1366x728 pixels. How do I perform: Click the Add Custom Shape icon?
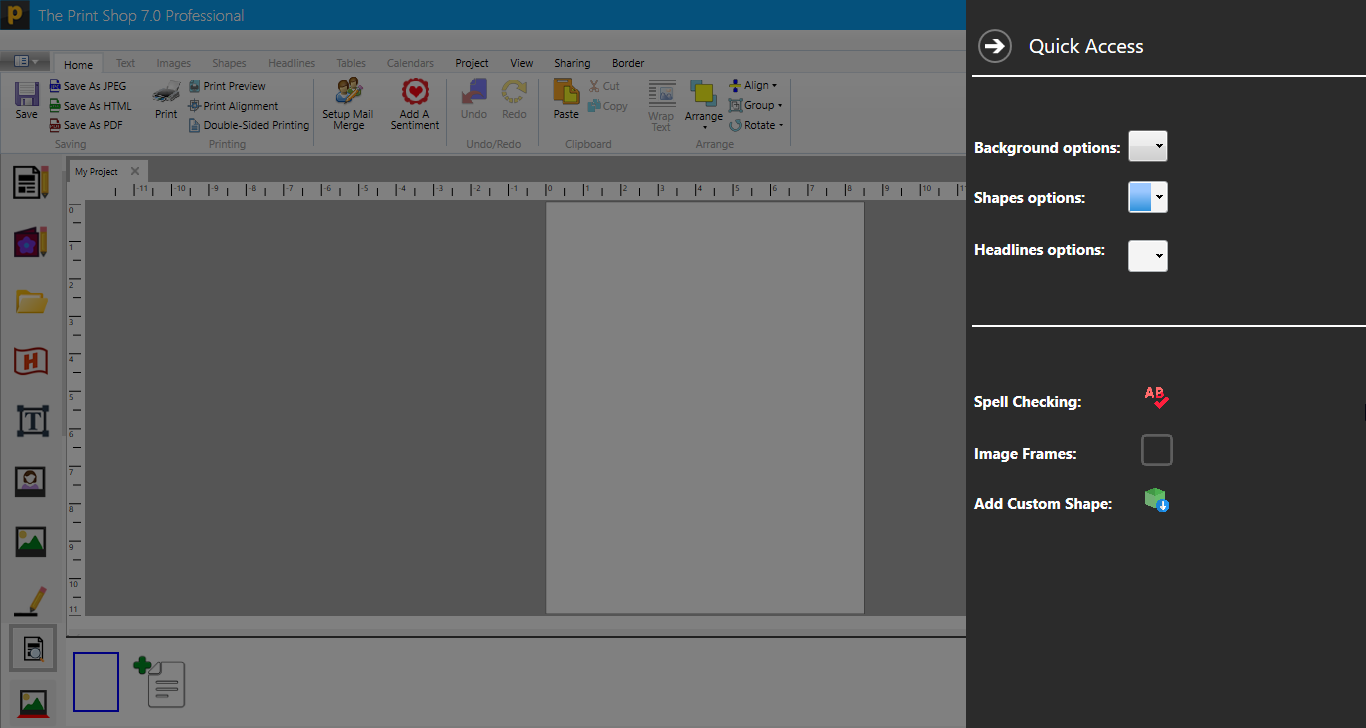click(1157, 500)
